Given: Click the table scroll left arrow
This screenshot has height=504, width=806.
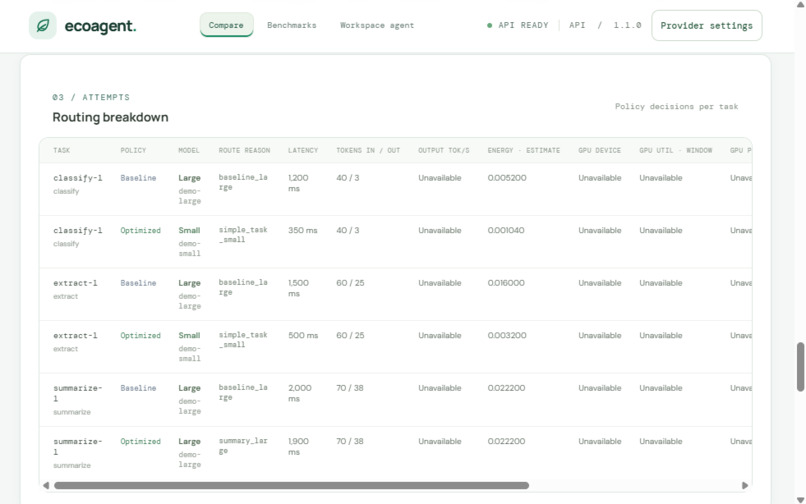Looking at the screenshot, I should 46,485.
